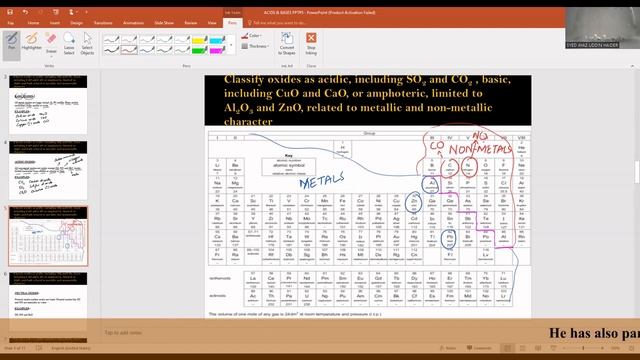Click the Redo icon in quick access toolbar

tap(40, 12)
